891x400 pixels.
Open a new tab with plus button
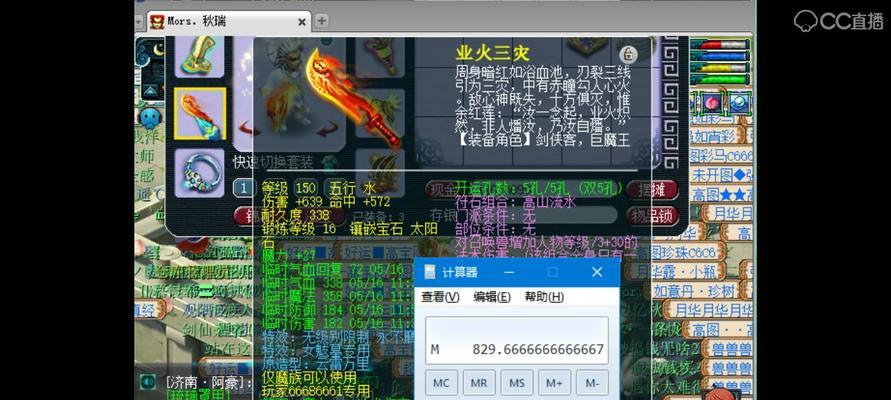tap(321, 21)
